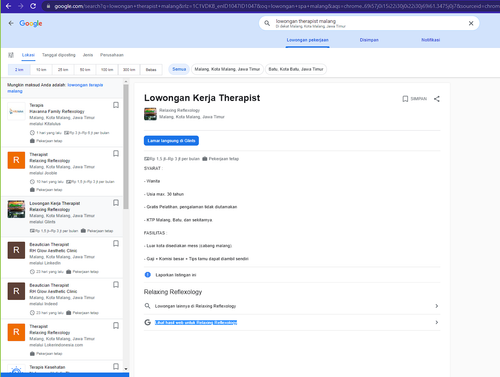Share the job with the share icon

pyautogui.click(x=437, y=99)
